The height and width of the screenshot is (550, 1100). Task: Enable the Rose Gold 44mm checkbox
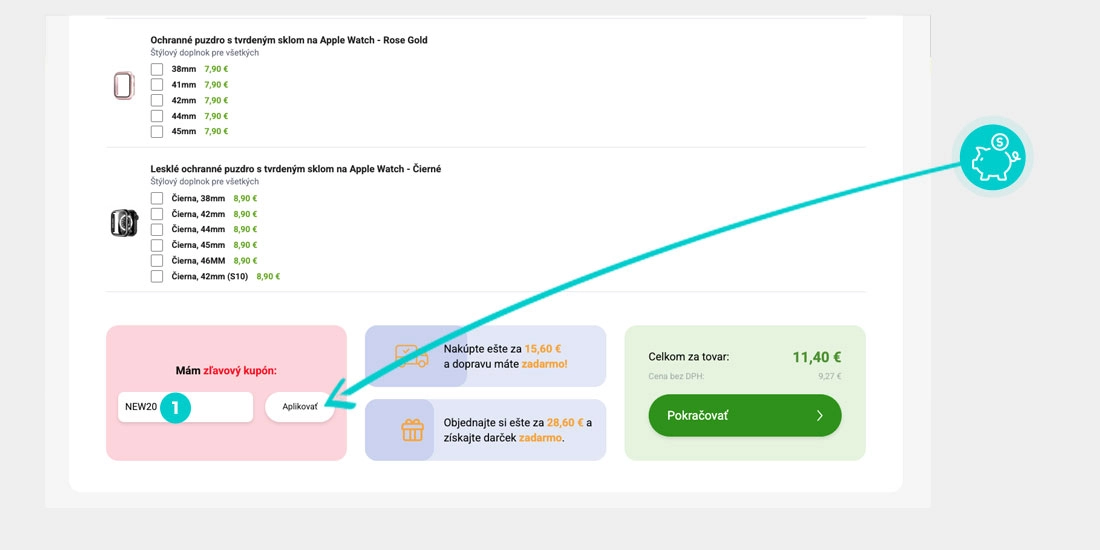[157, 116]
